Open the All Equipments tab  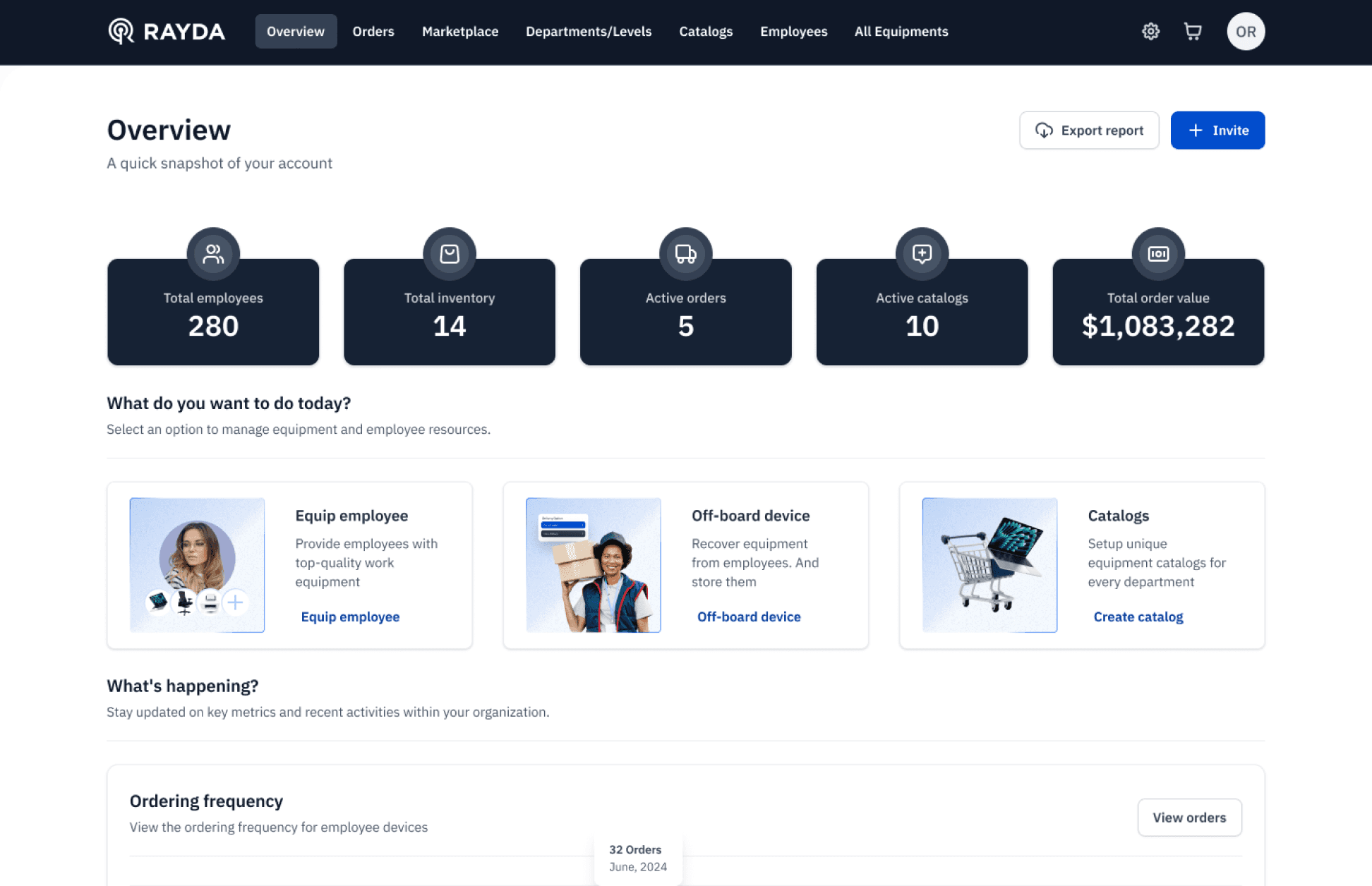901,32
